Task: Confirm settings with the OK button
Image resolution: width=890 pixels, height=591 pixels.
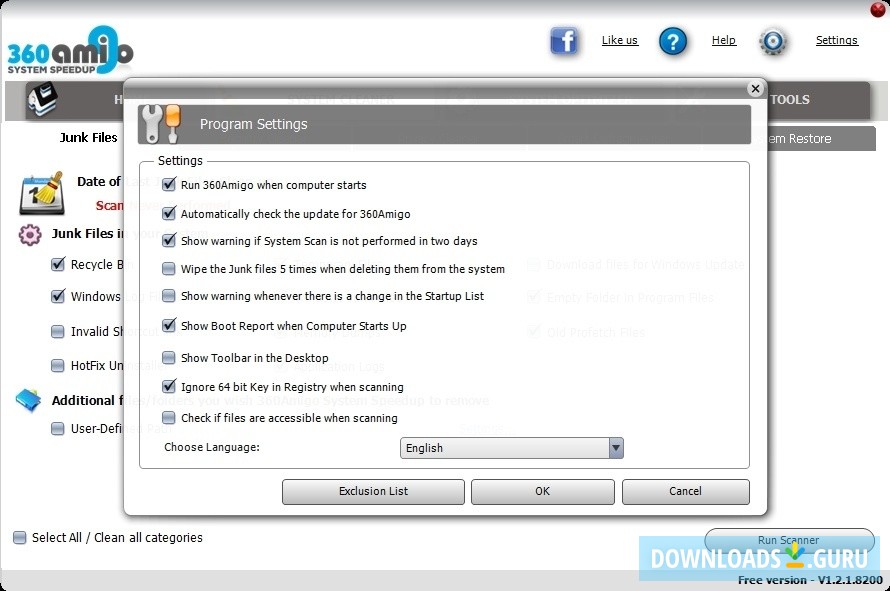Action: 542,491
